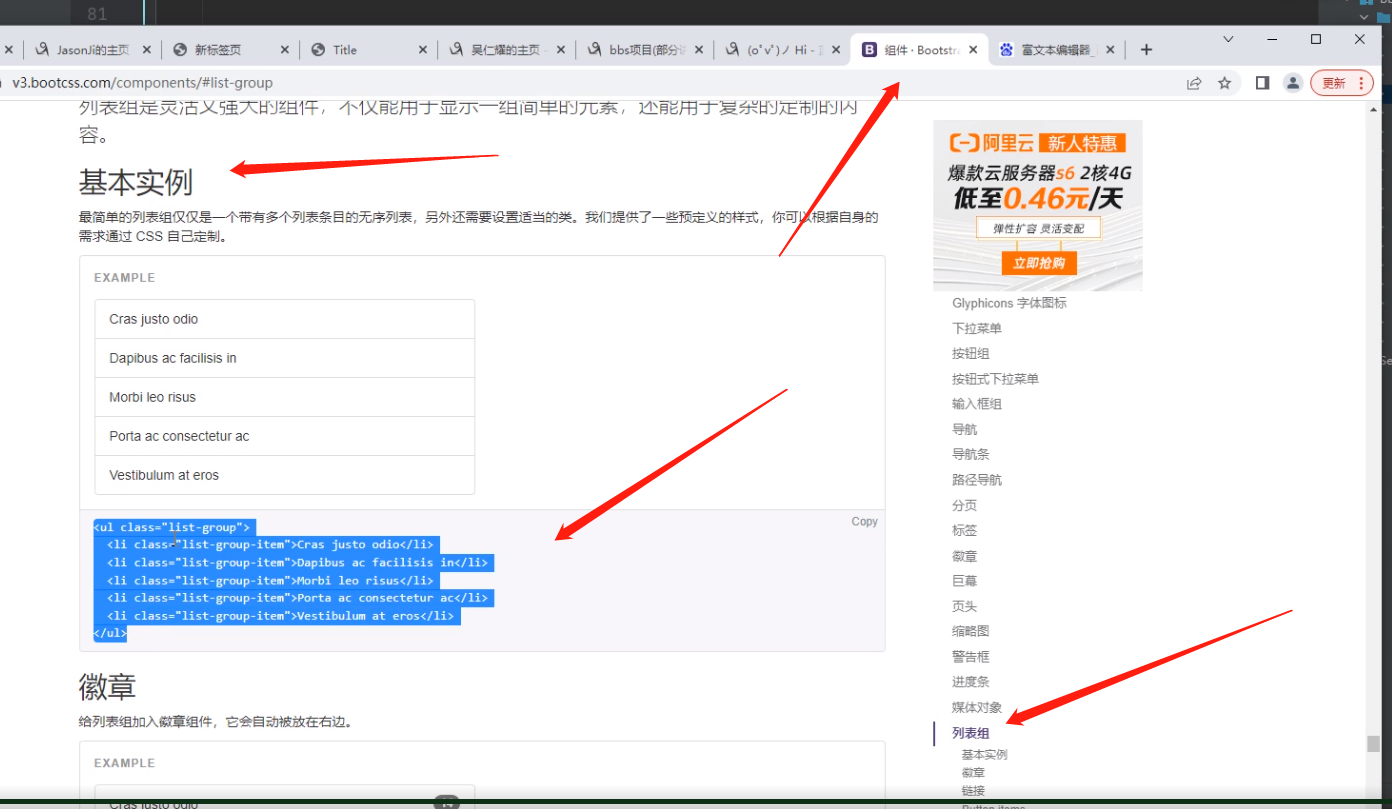Jump to 巨幕 in the sidebar
Image resolution: width=1392 pixels, height=809 pixels.
click(x=965, y=581)
